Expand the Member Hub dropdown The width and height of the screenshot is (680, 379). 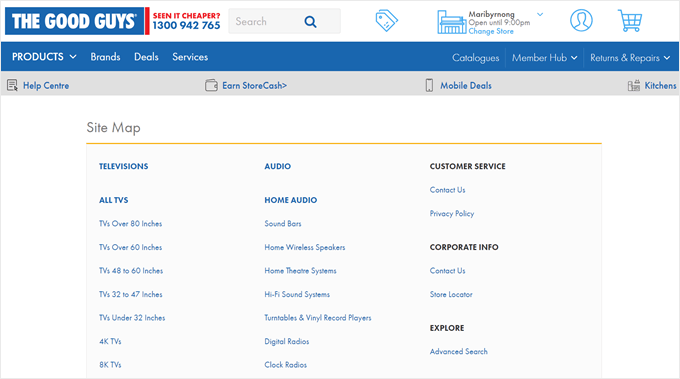[x=545, y=58]
